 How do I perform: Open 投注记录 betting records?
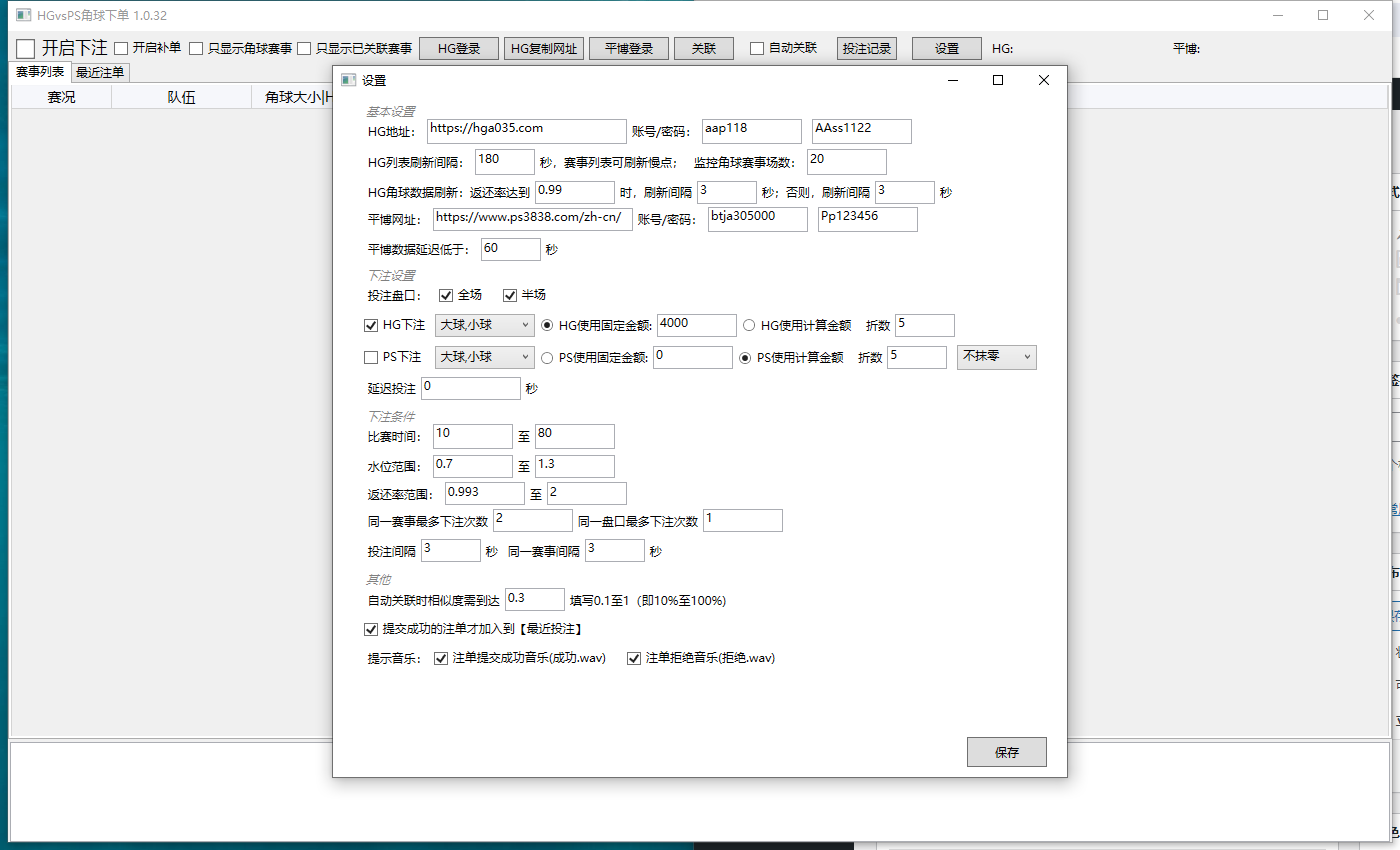tap(866, 48)
